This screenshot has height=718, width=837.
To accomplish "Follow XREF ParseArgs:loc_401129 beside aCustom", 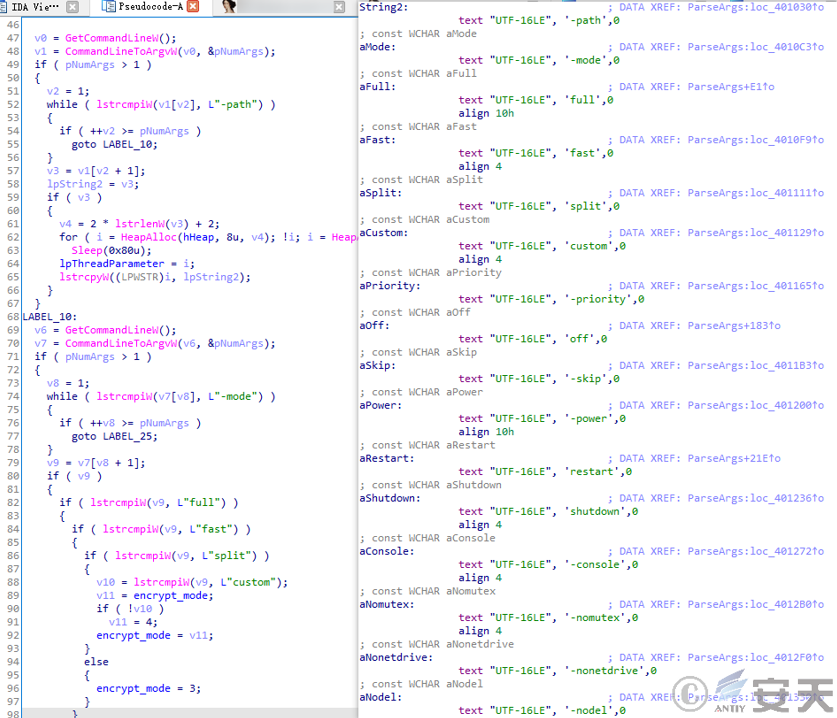I will pos(756,233).
